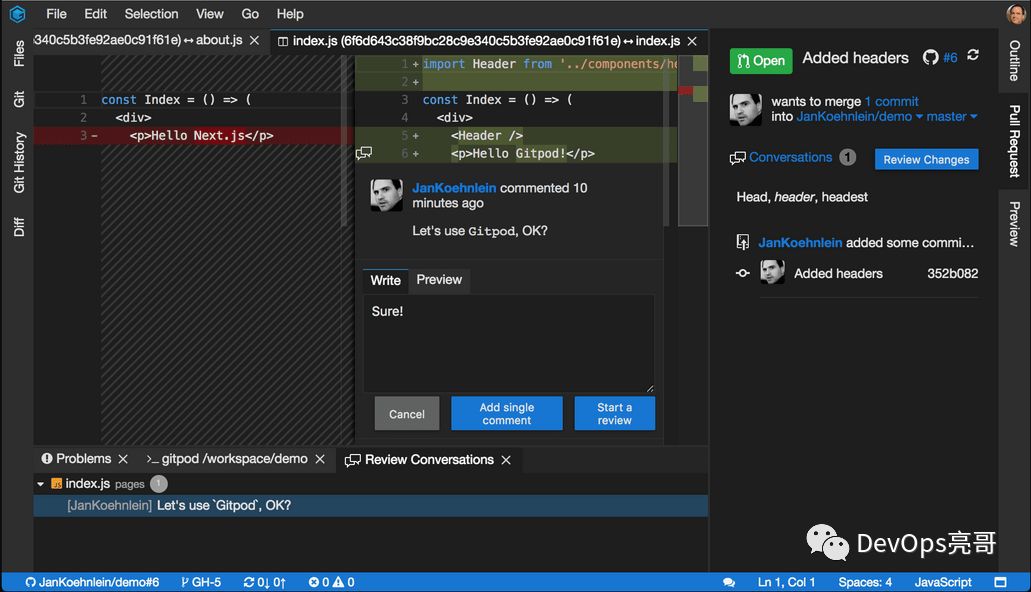Click the JavaScript language mode
The image size is (1031, 592).
click(x=942, y=582)
